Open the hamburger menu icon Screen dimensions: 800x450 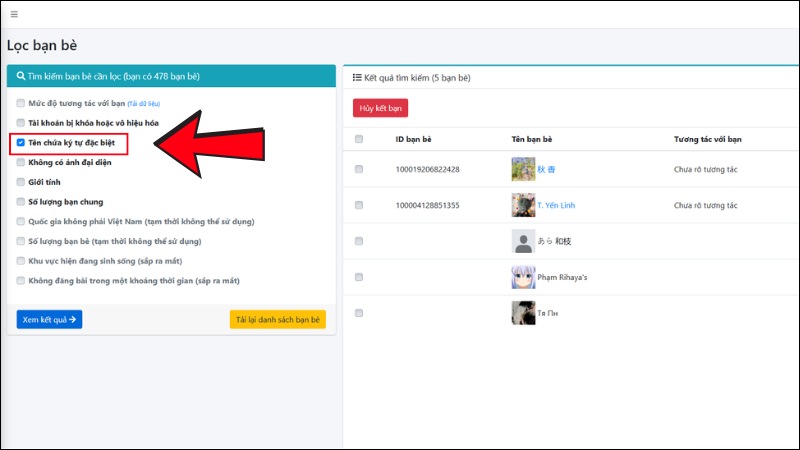pyautogui.click(x=14, y=14)
